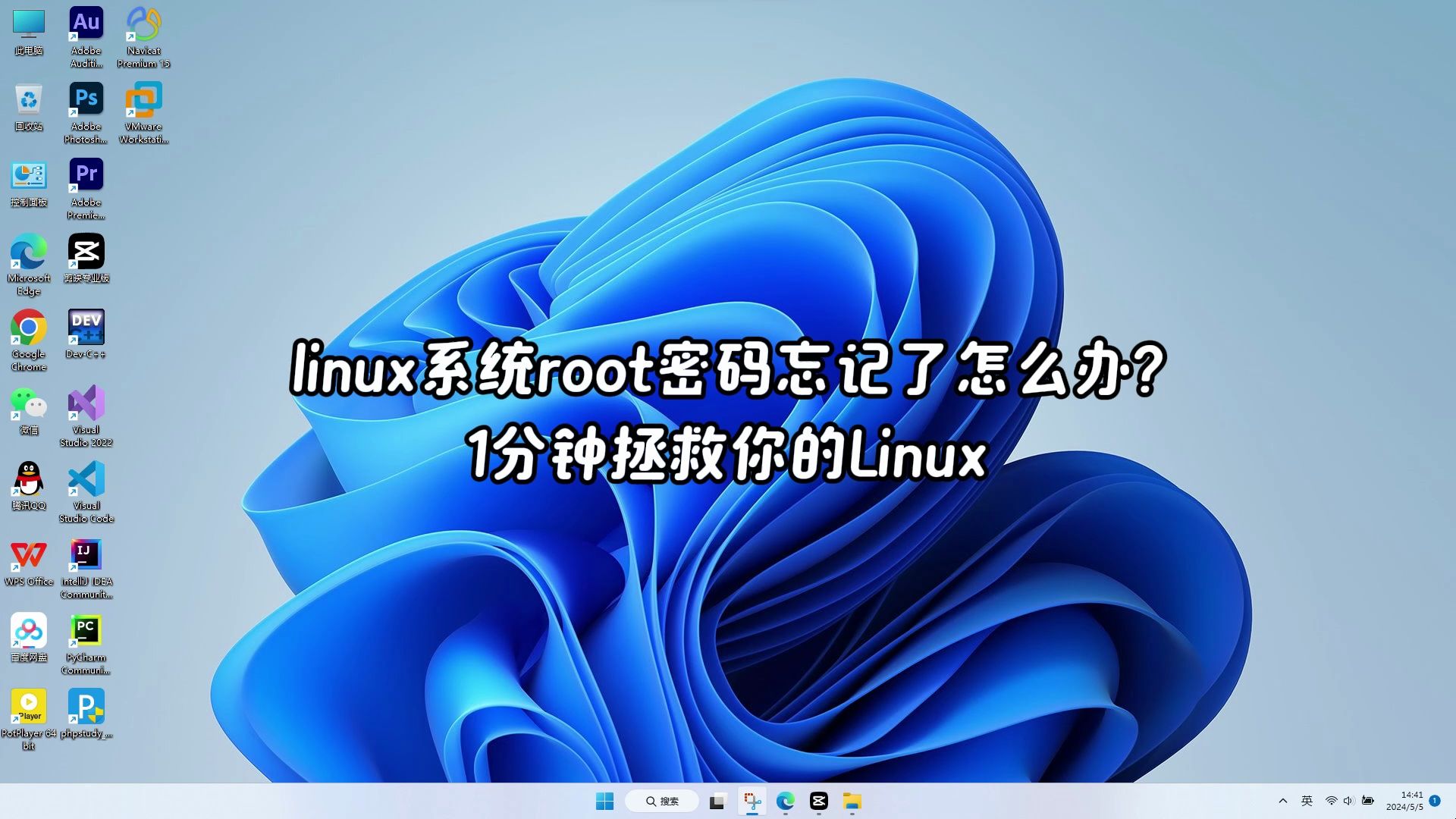The width and height of the screenshot is (1456, 819).
Task: Open the Recycle Bin (回收站)
Action: 28,99
